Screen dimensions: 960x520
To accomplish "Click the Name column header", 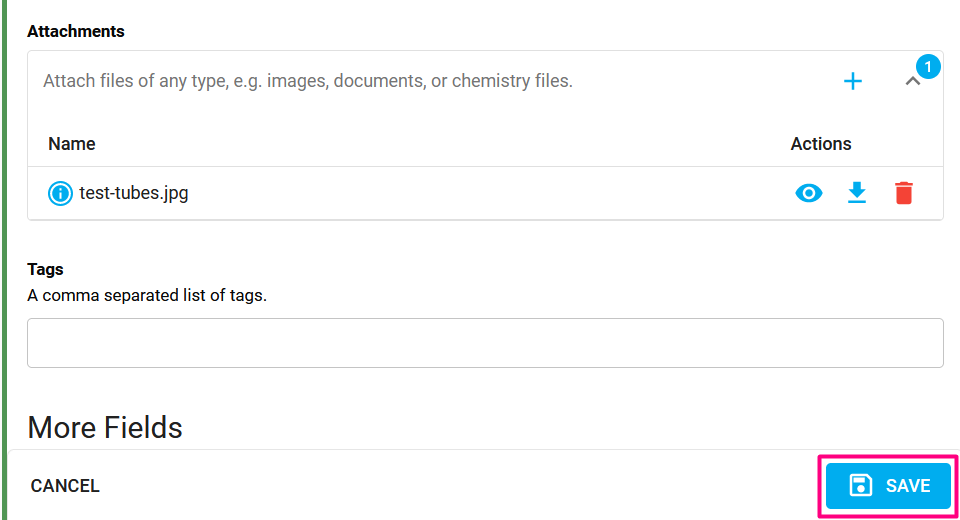I will [72, 144].
